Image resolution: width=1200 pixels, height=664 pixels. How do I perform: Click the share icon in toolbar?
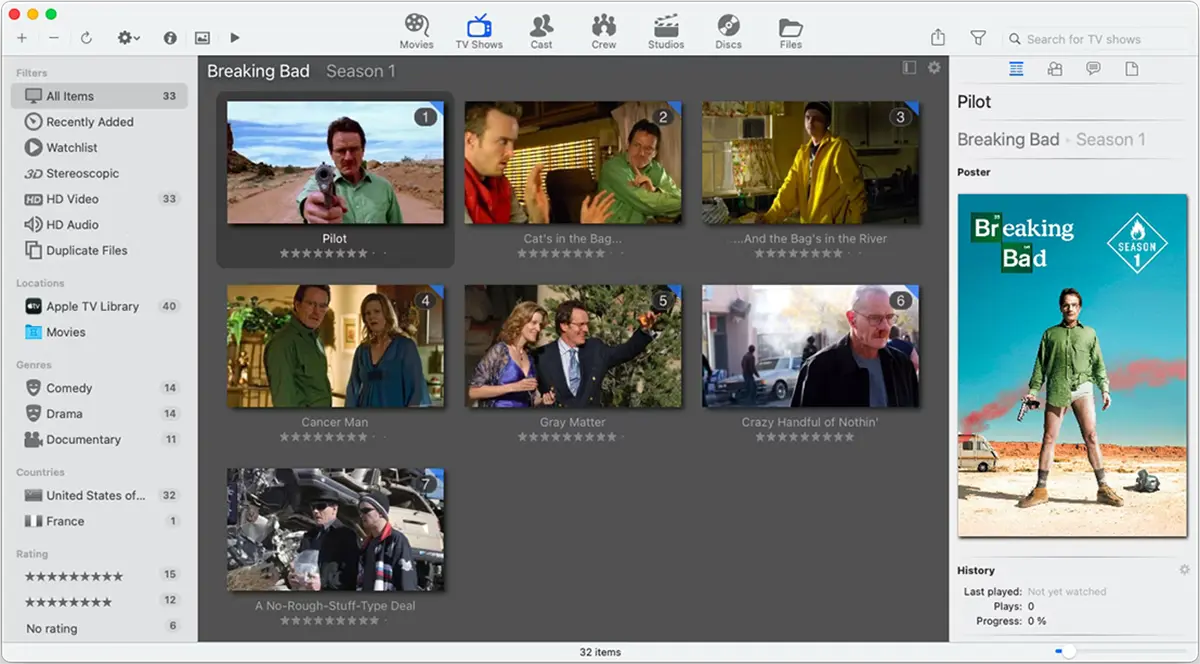[x=938, y=38]
